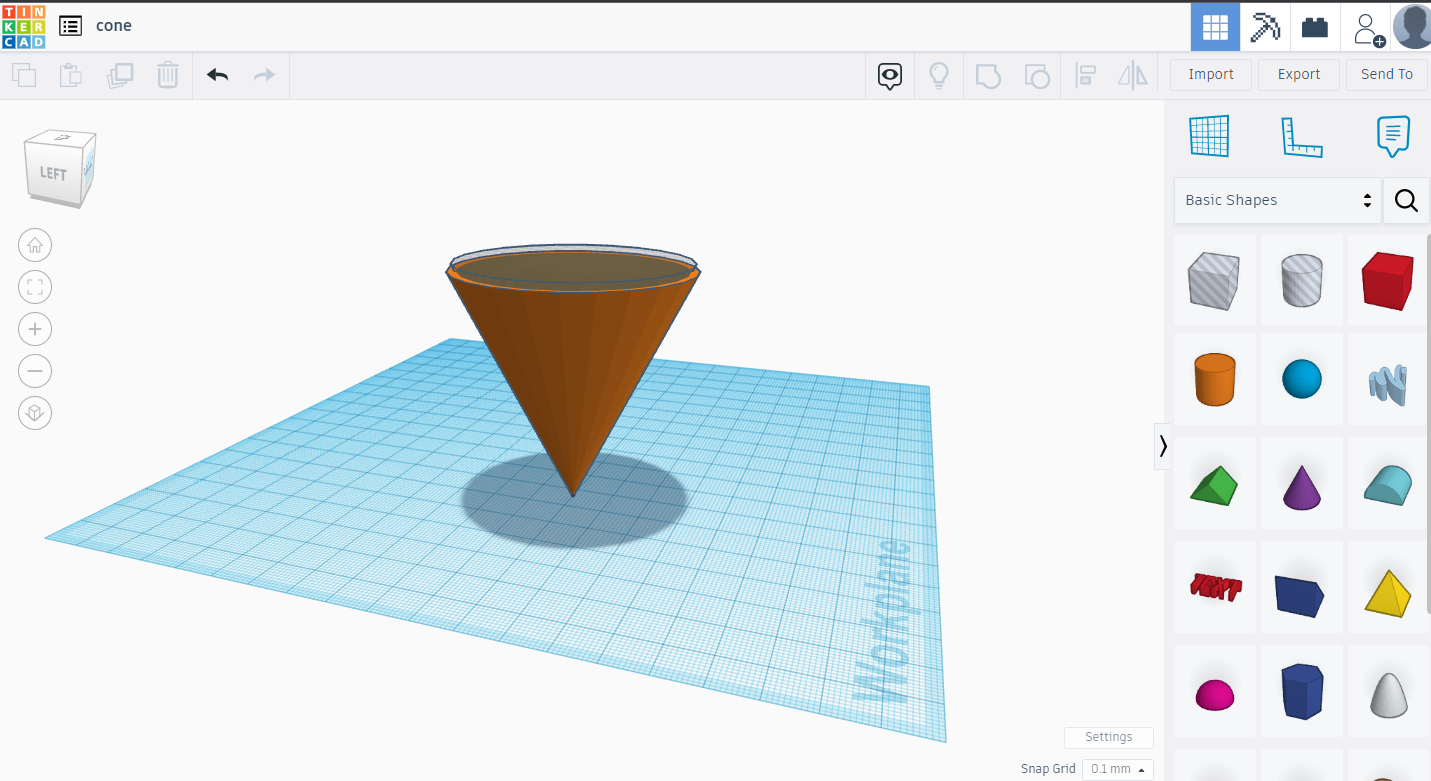Open the Notes tool
1431x781 pixels.
tap(1392, 135)
